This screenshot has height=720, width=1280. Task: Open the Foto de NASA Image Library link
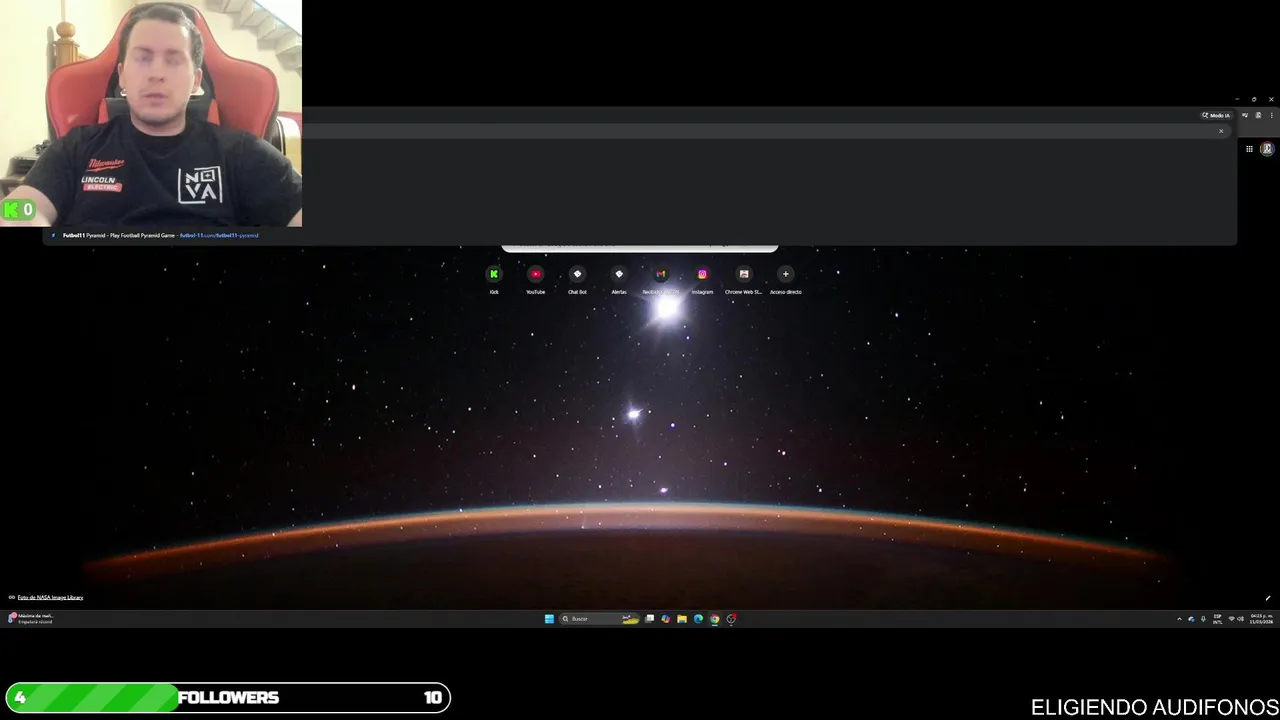50,597
